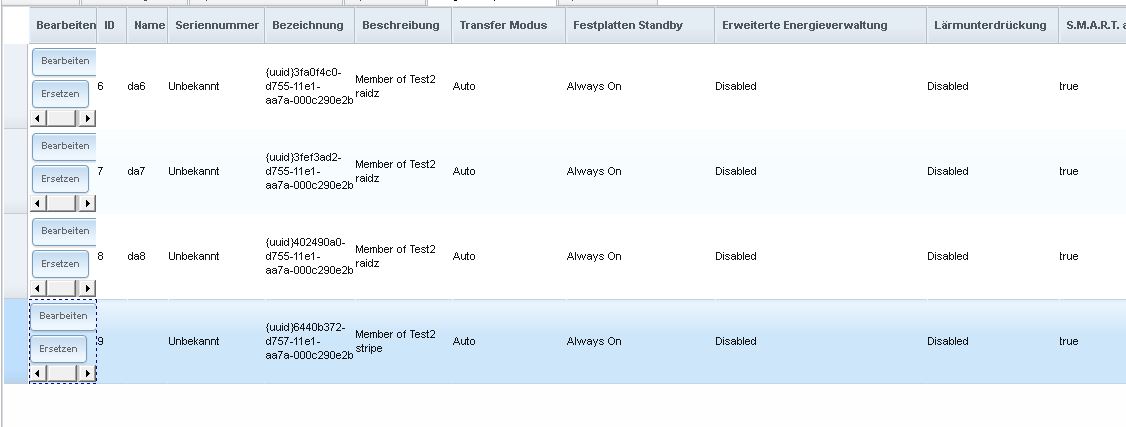Edit disk da8 using its Bearbeiten button
Screen dimensions: 1126x427
(x=65, y=231)
